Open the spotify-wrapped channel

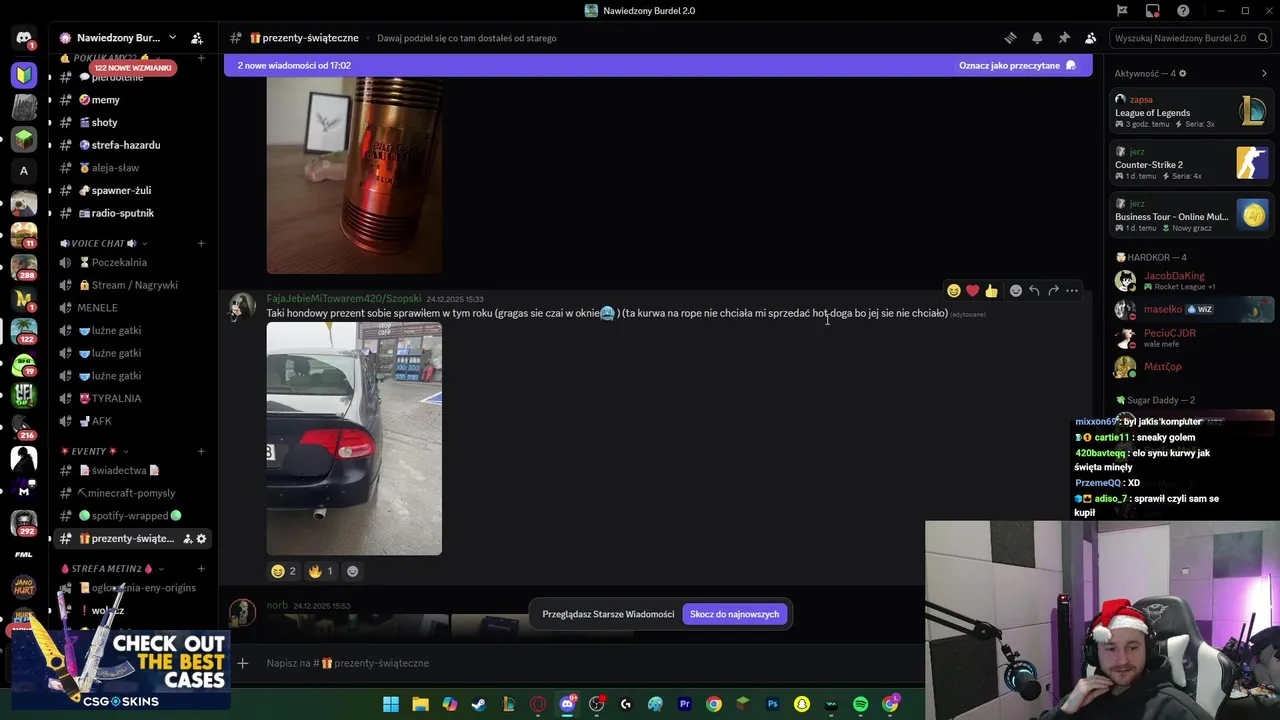132,516
